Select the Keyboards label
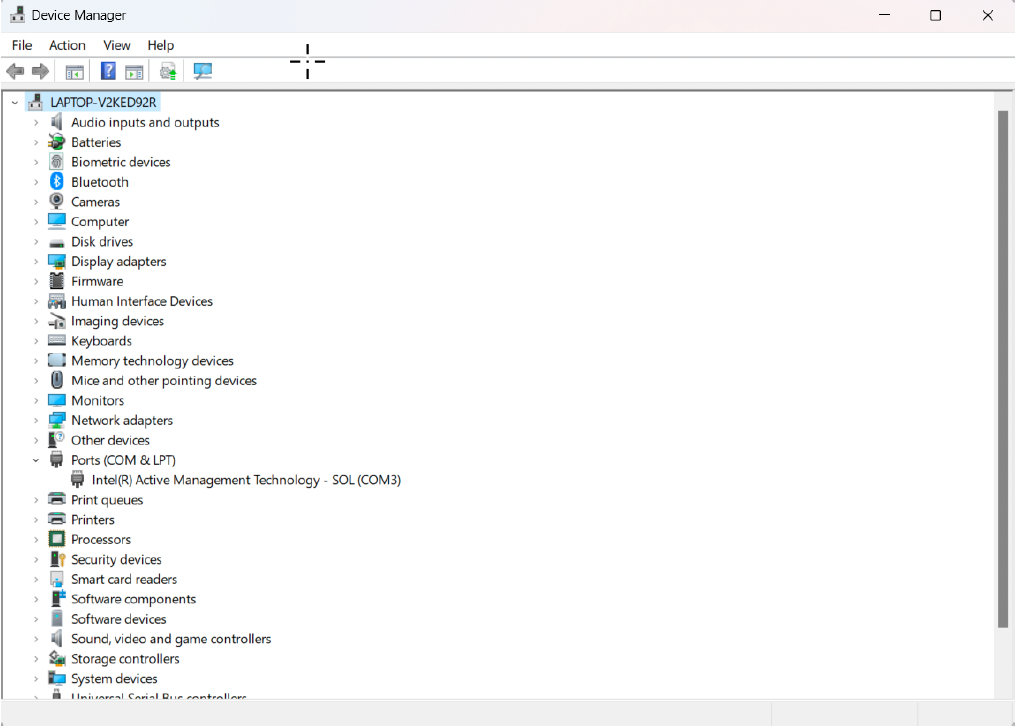Viewport: 1016px width, 728px height. pyautogui.click(x=101, y=341)
